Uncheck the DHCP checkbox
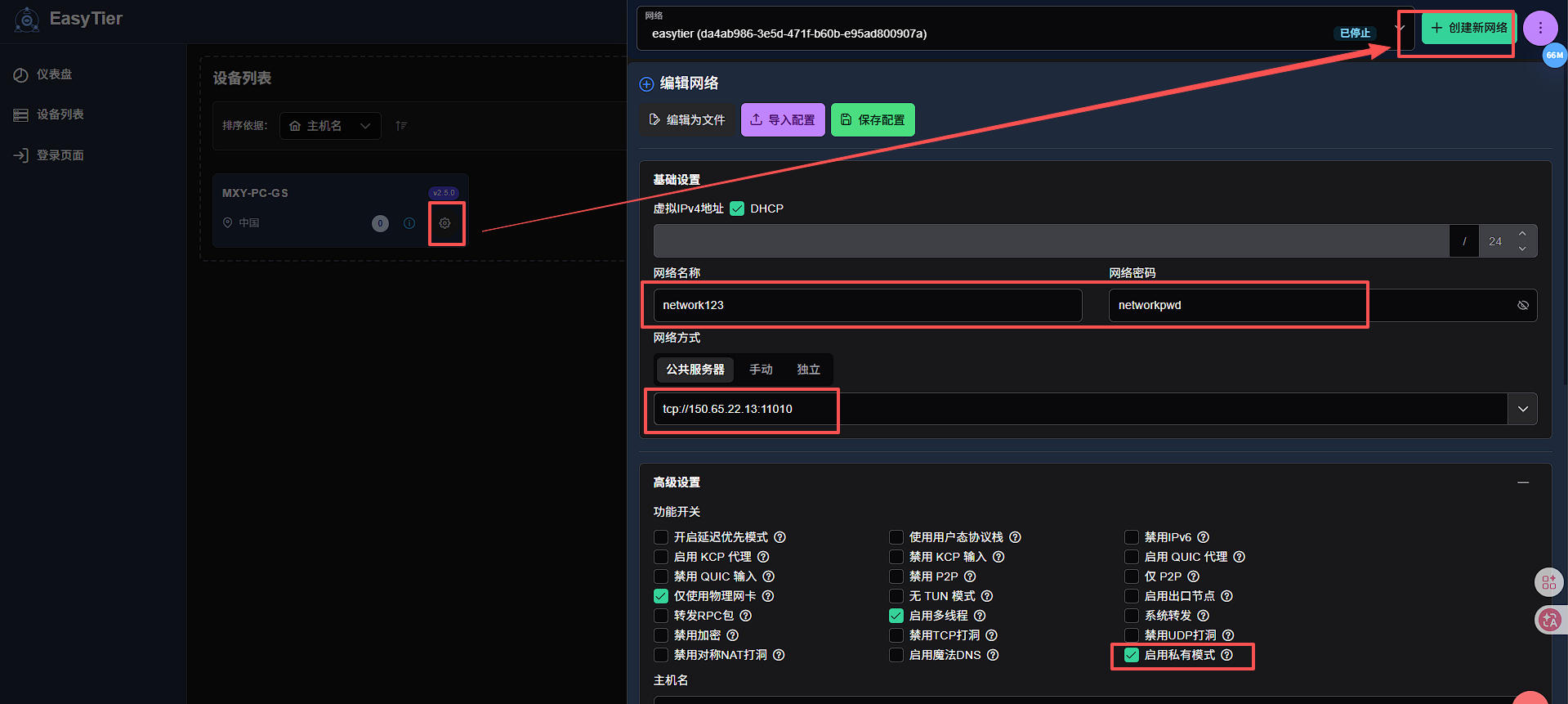The height and width of the screenshot is (704, 1568). tap(737, 209)
